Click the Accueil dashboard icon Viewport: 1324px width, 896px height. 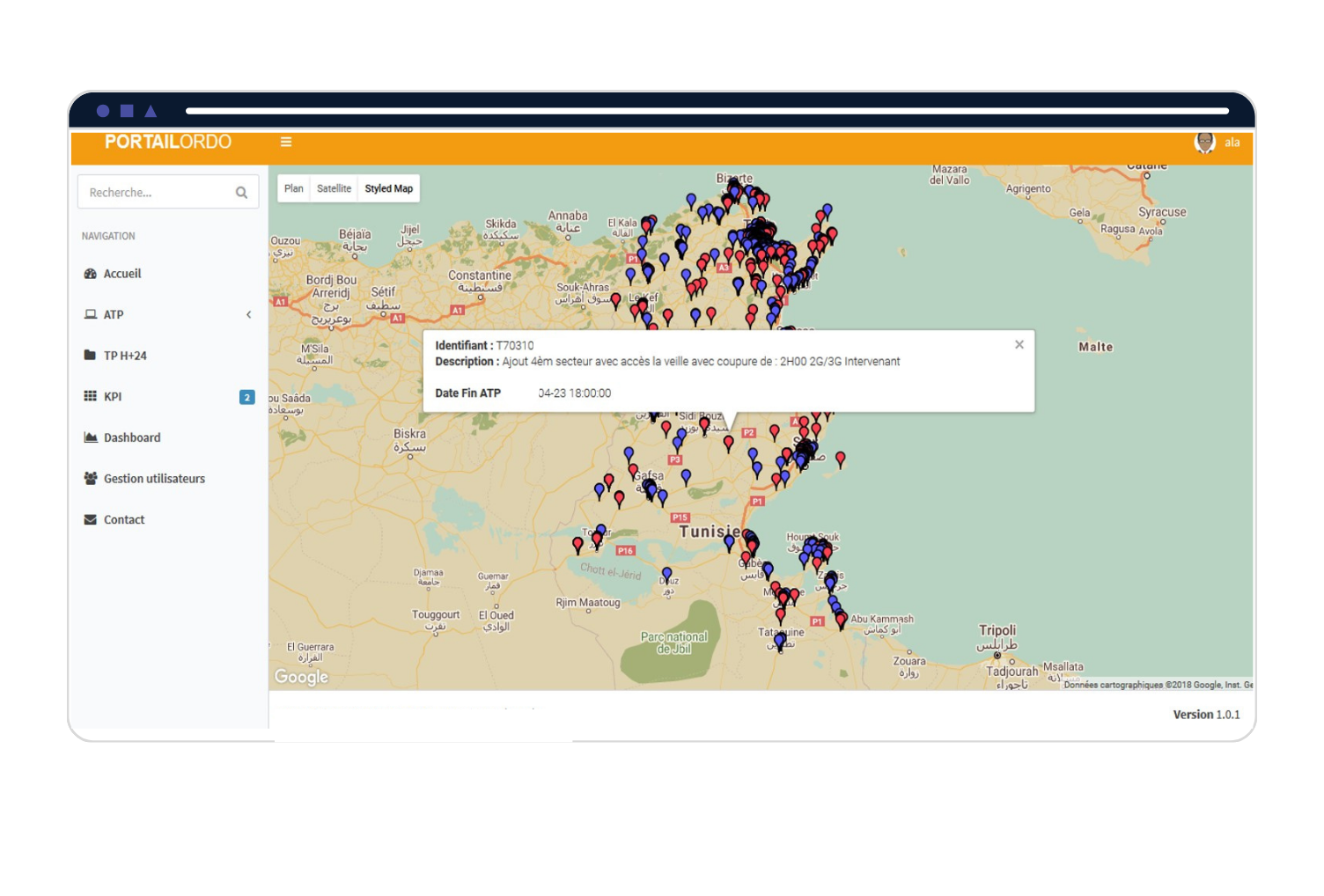90,274
